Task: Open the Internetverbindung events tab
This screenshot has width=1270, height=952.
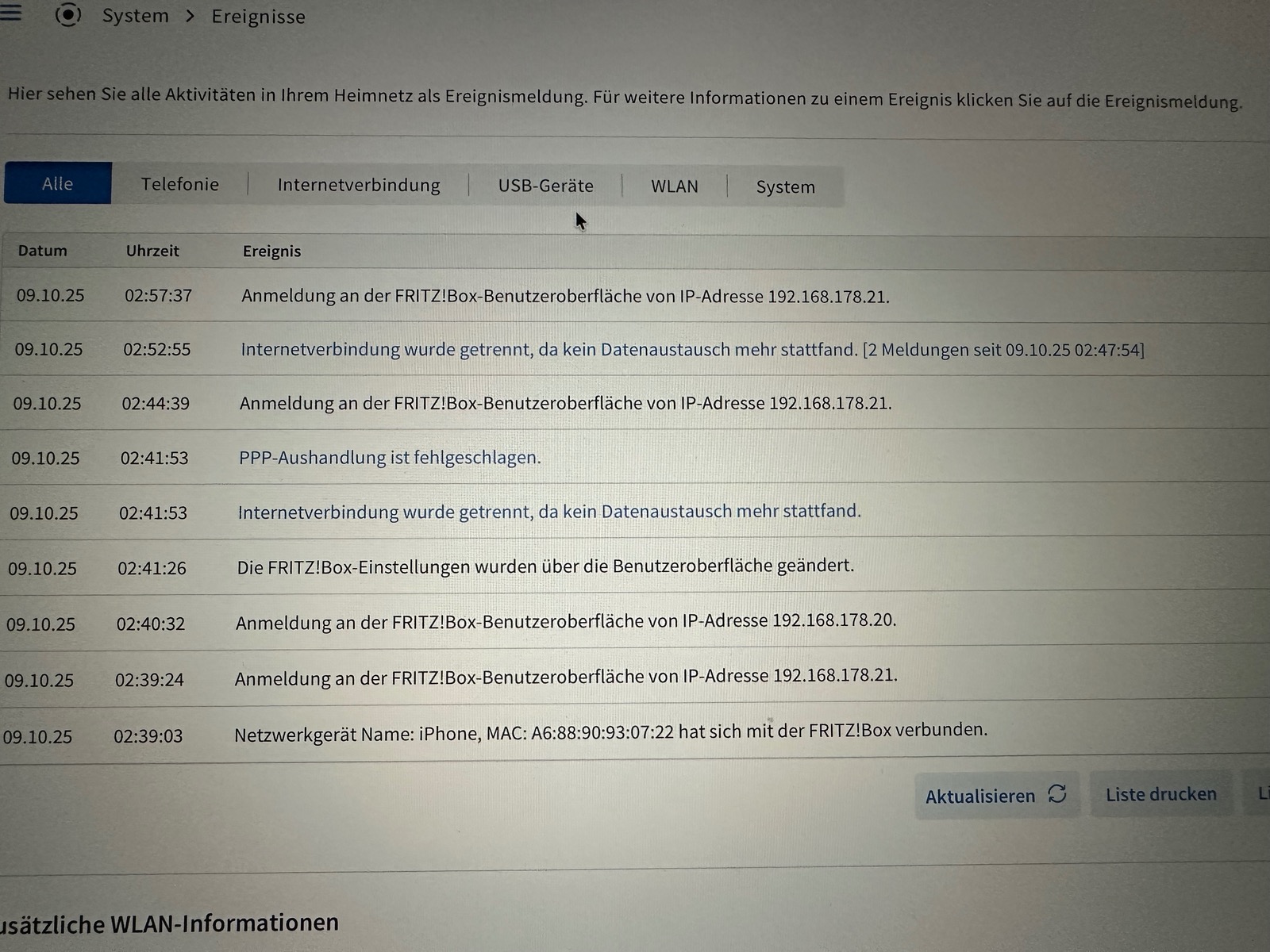Action: pos(358,185)
